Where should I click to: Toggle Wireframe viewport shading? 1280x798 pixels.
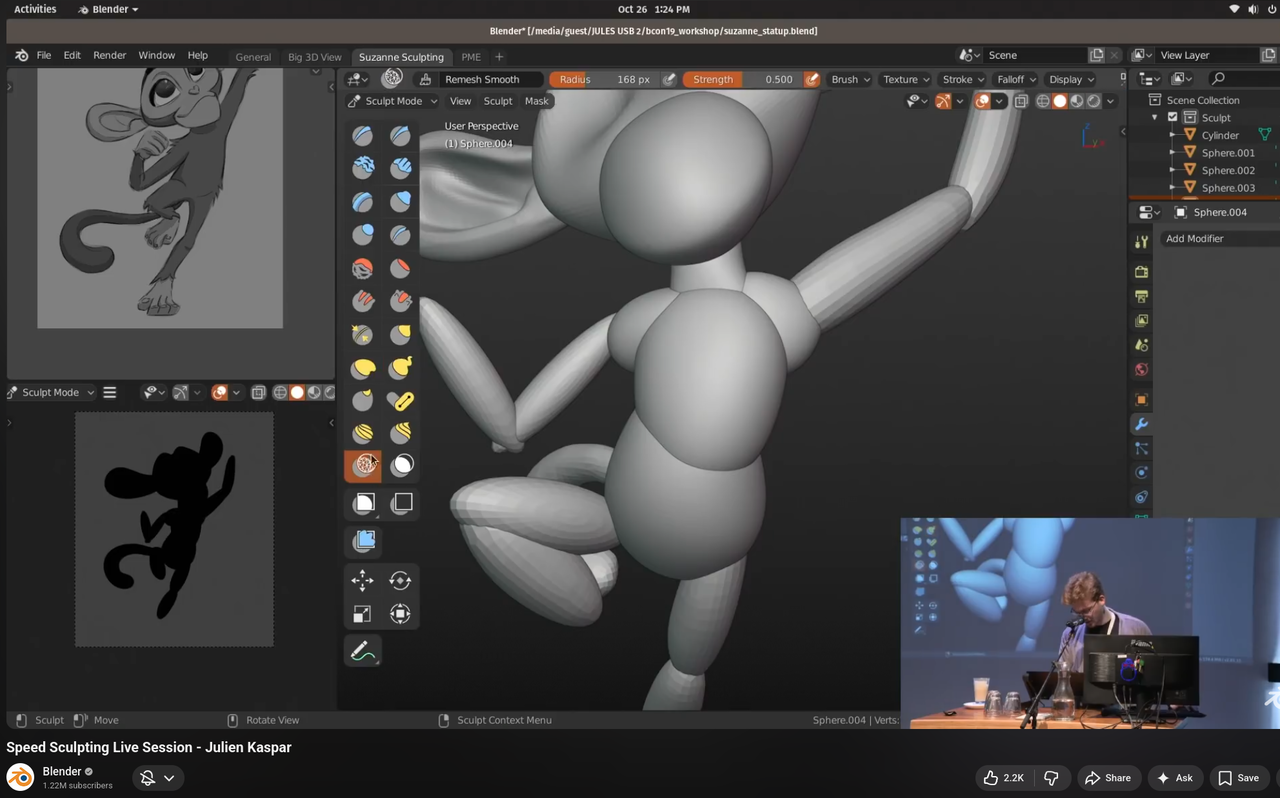(1043, 100)
